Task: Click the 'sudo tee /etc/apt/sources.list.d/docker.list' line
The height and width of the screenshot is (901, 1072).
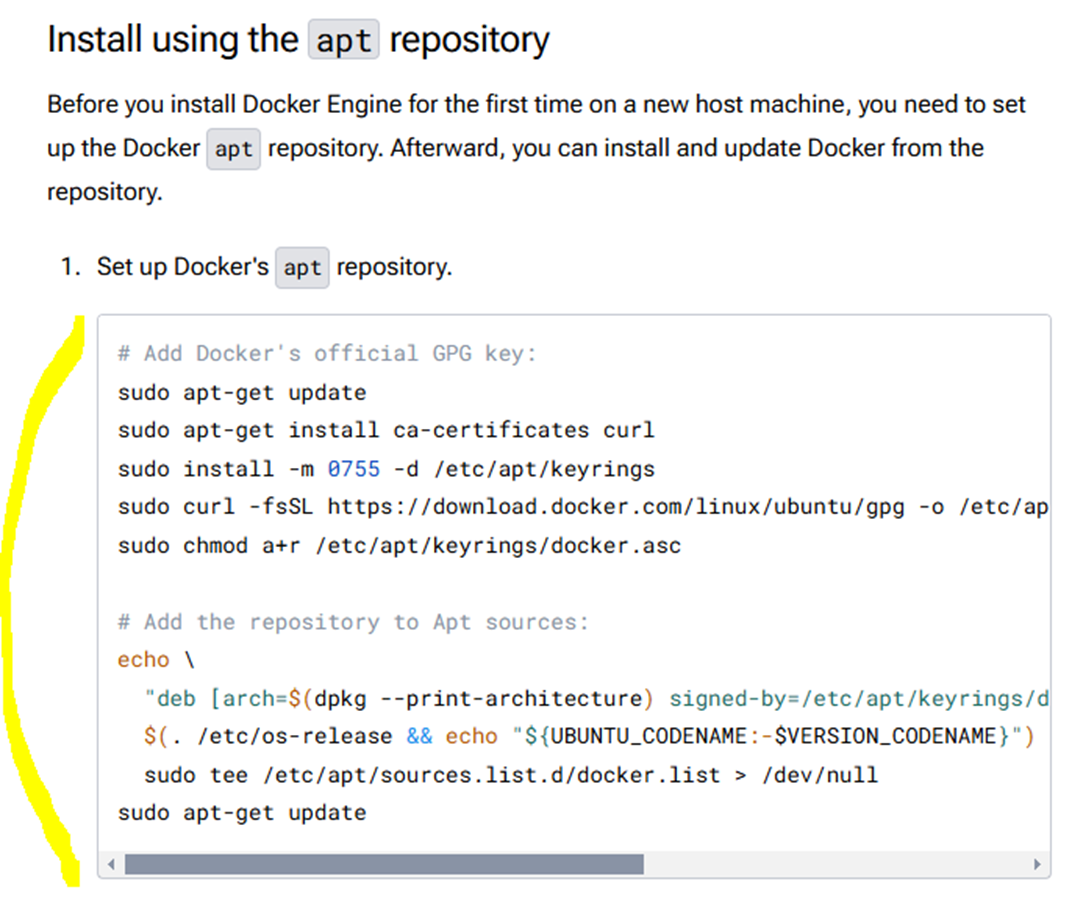Action: click(x=511, y=775)
